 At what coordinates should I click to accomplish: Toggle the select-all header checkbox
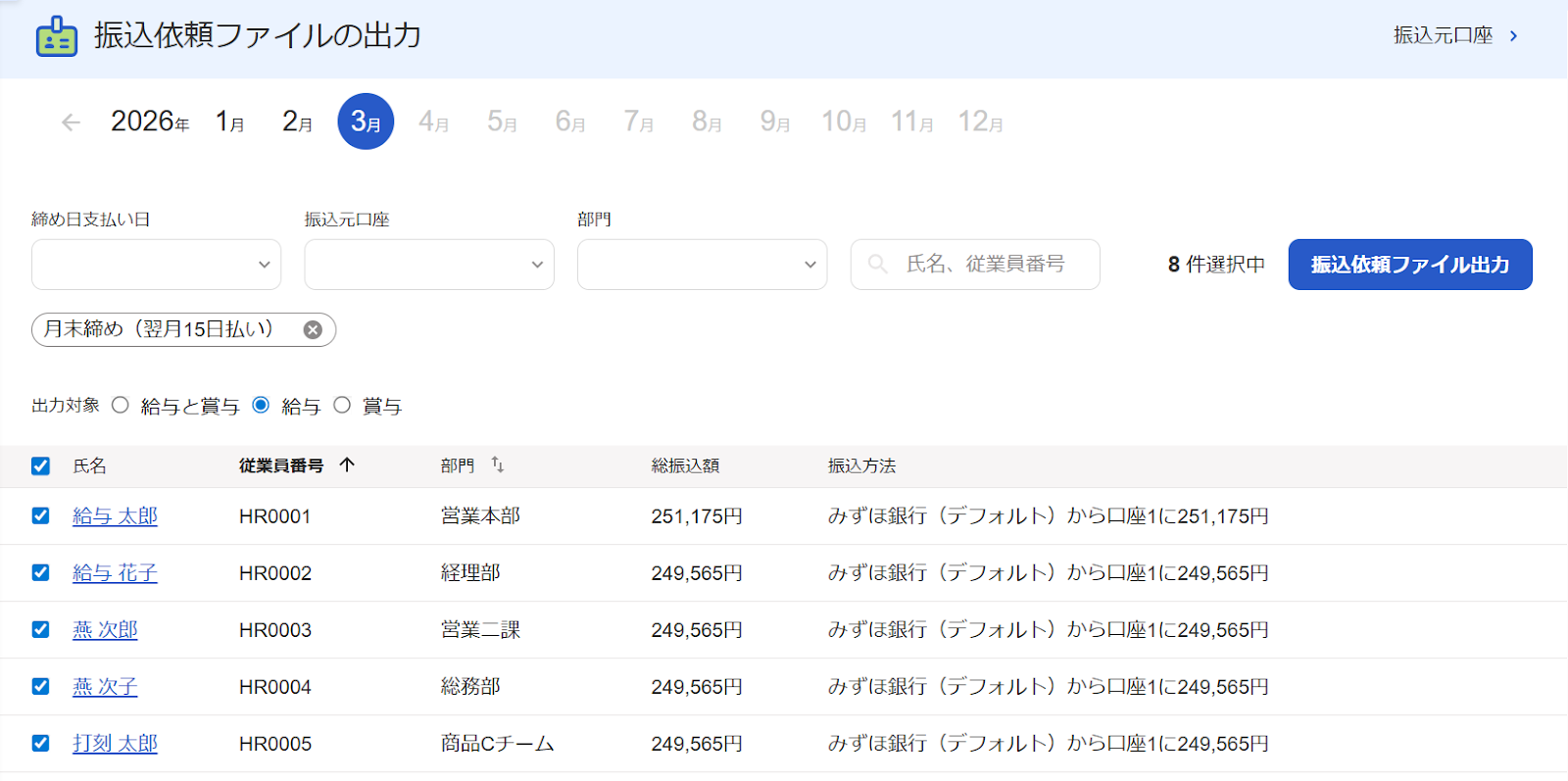point(40,466)
